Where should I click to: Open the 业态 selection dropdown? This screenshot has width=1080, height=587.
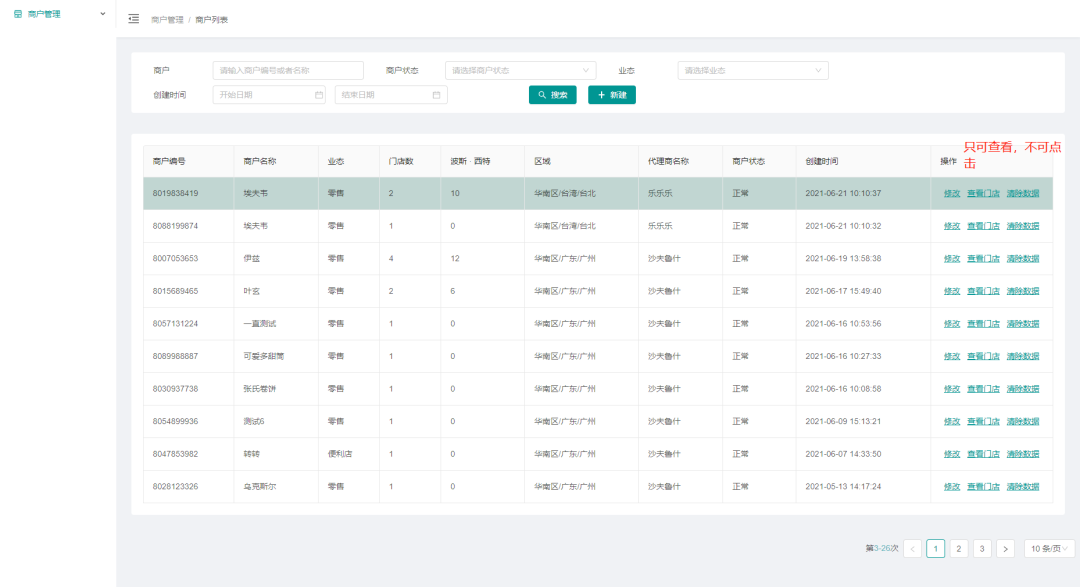pyautogui.click(x=752, y=71)
